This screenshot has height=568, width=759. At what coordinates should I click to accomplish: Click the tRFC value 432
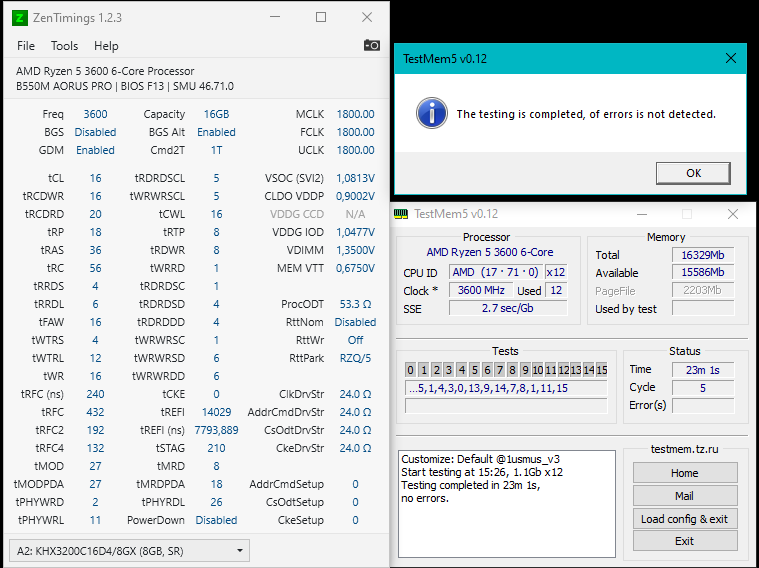[95, 412]
